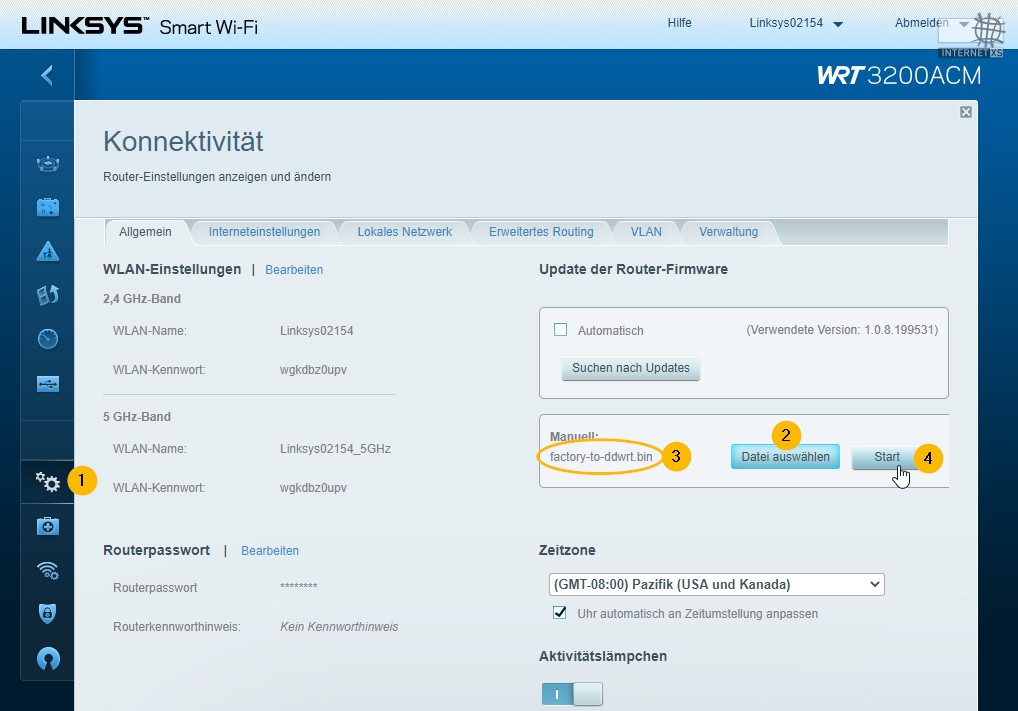
Task: Click the Linksys Smart Wi-Fi logo
Action: [x=140, y=26]
